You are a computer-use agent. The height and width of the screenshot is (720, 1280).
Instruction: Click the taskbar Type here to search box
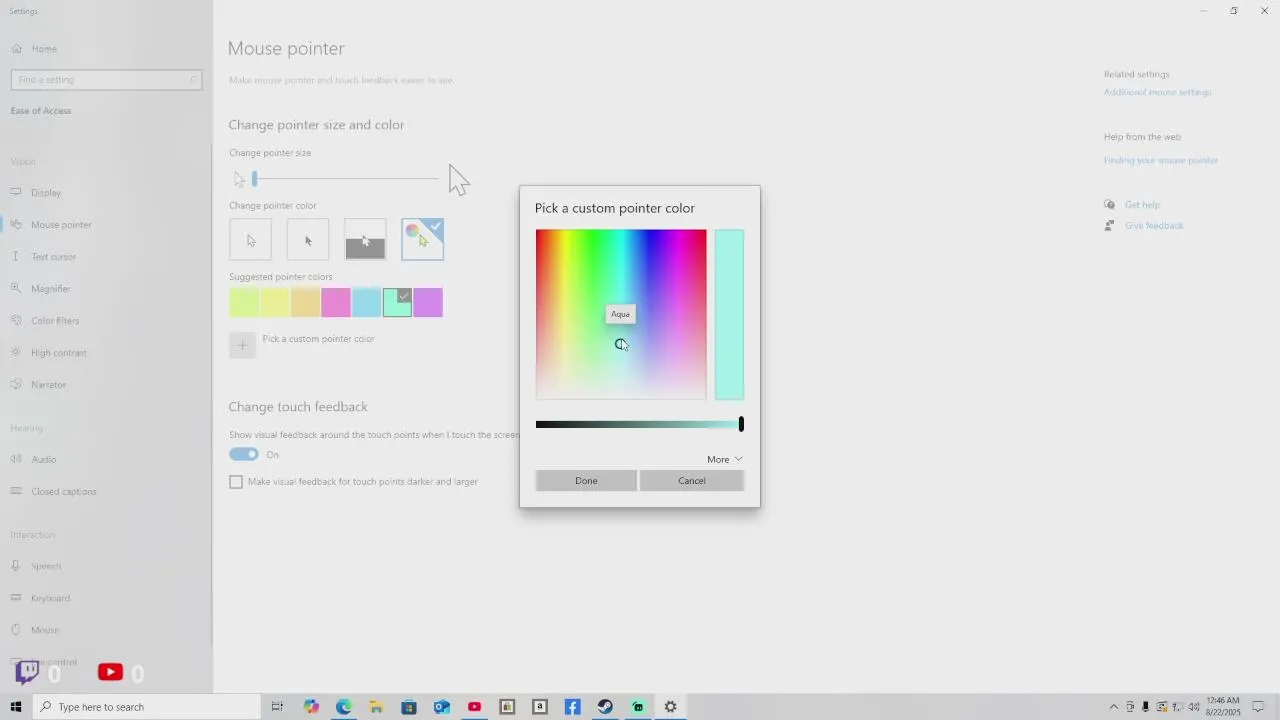[x=147, y=707]
